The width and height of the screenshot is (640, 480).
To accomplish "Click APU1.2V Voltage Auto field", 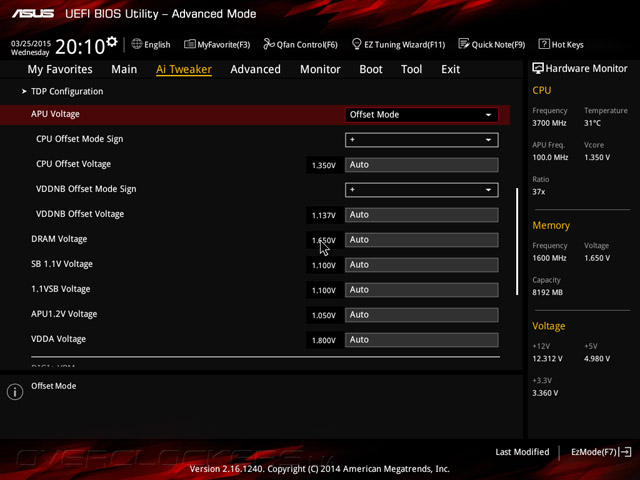I will [422, 315].
